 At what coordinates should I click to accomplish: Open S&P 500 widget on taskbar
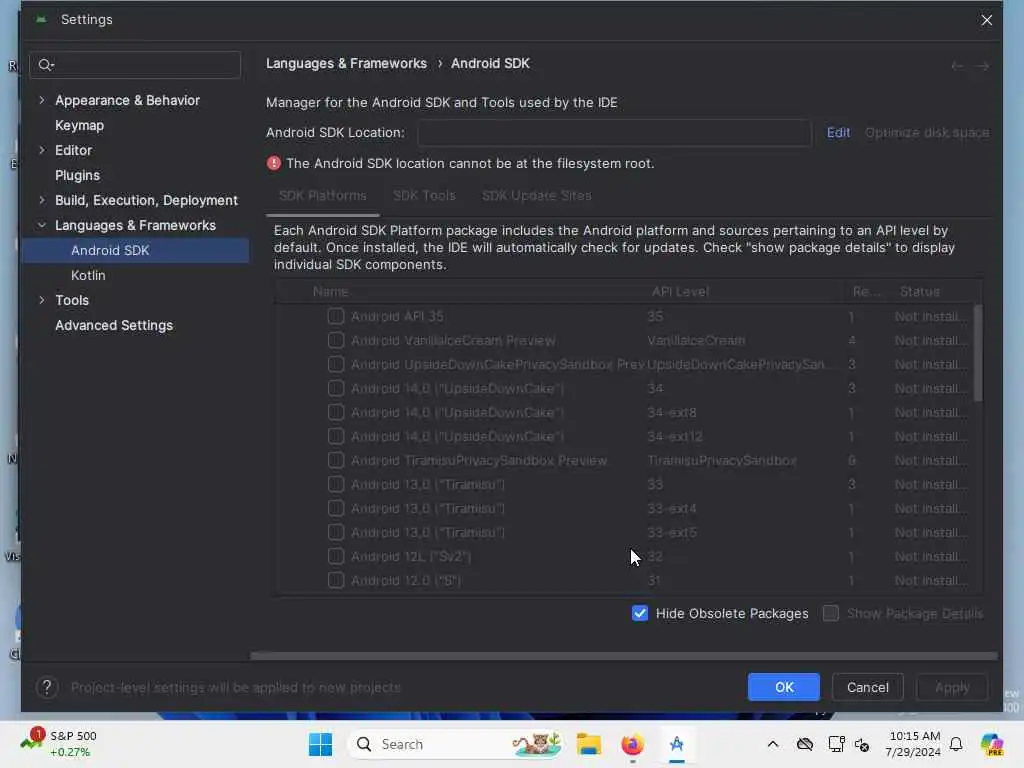[59, 744]
